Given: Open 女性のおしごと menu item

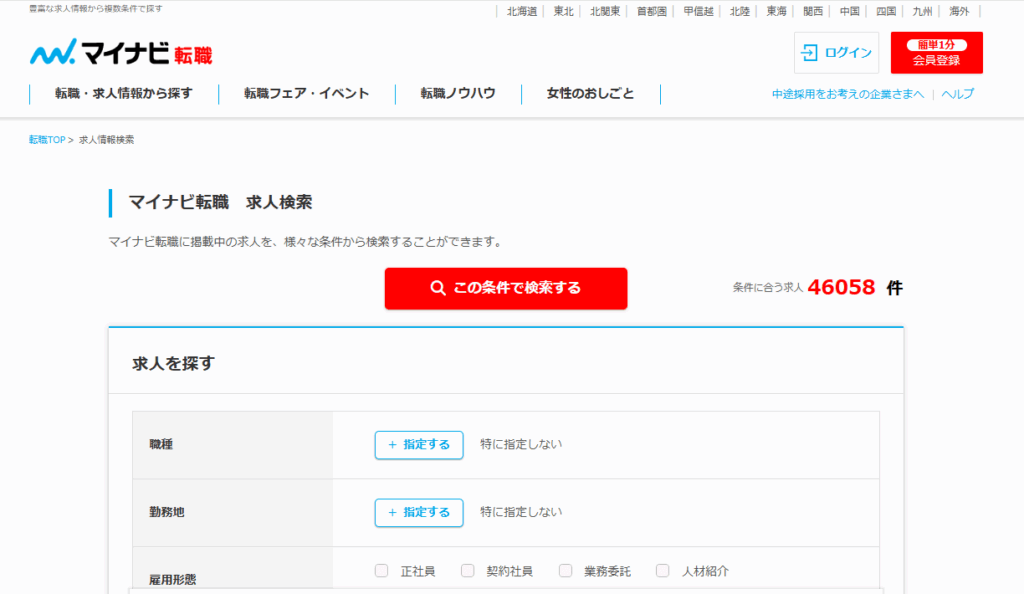Looking at the screenshot, I should point(590,94).
